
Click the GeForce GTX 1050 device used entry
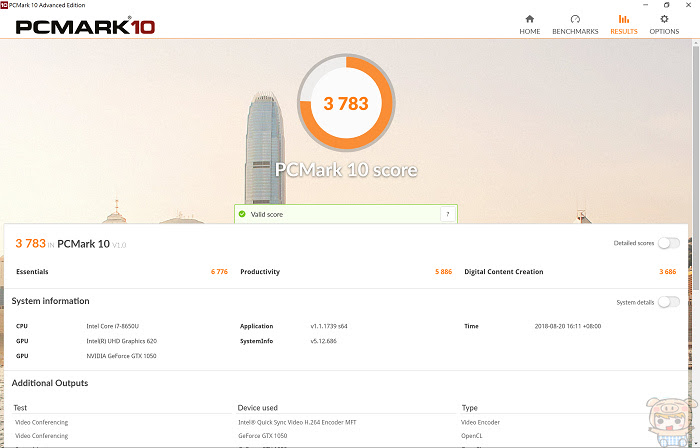coord(262,436)
